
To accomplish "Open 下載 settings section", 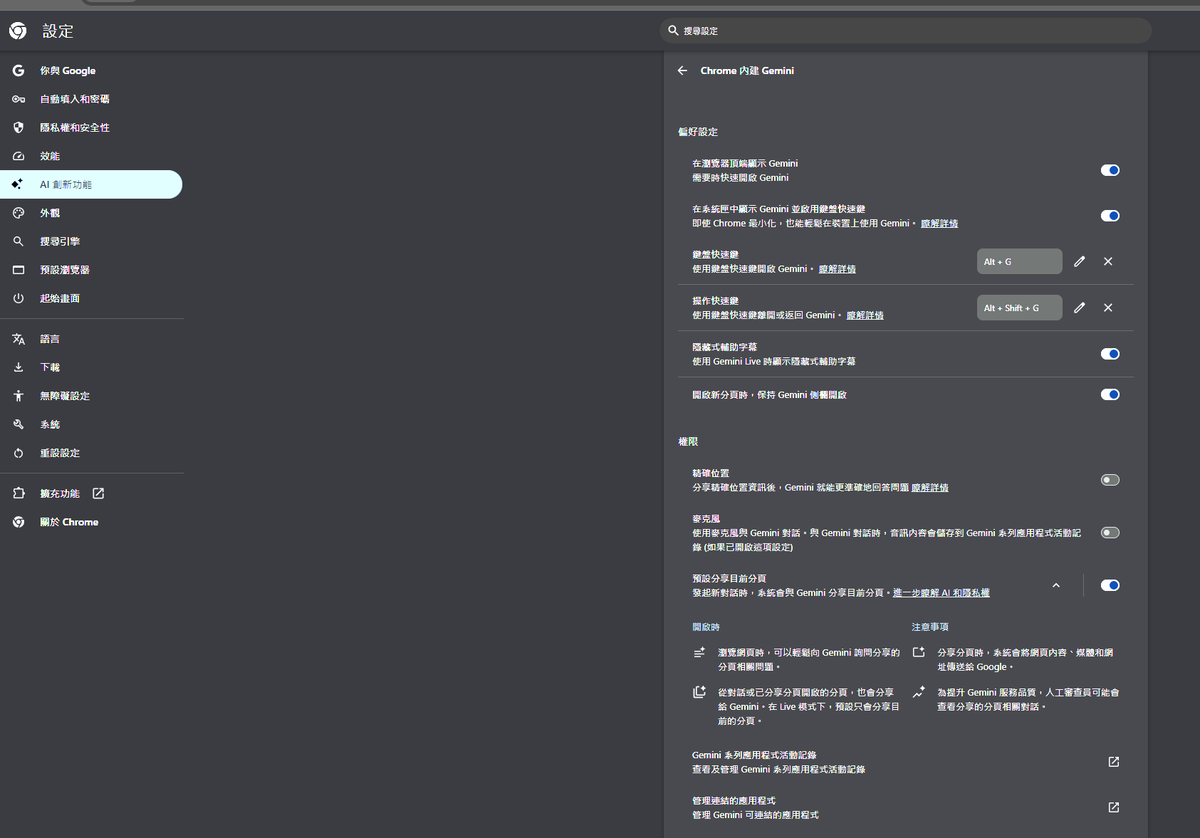I will [91, 368].
